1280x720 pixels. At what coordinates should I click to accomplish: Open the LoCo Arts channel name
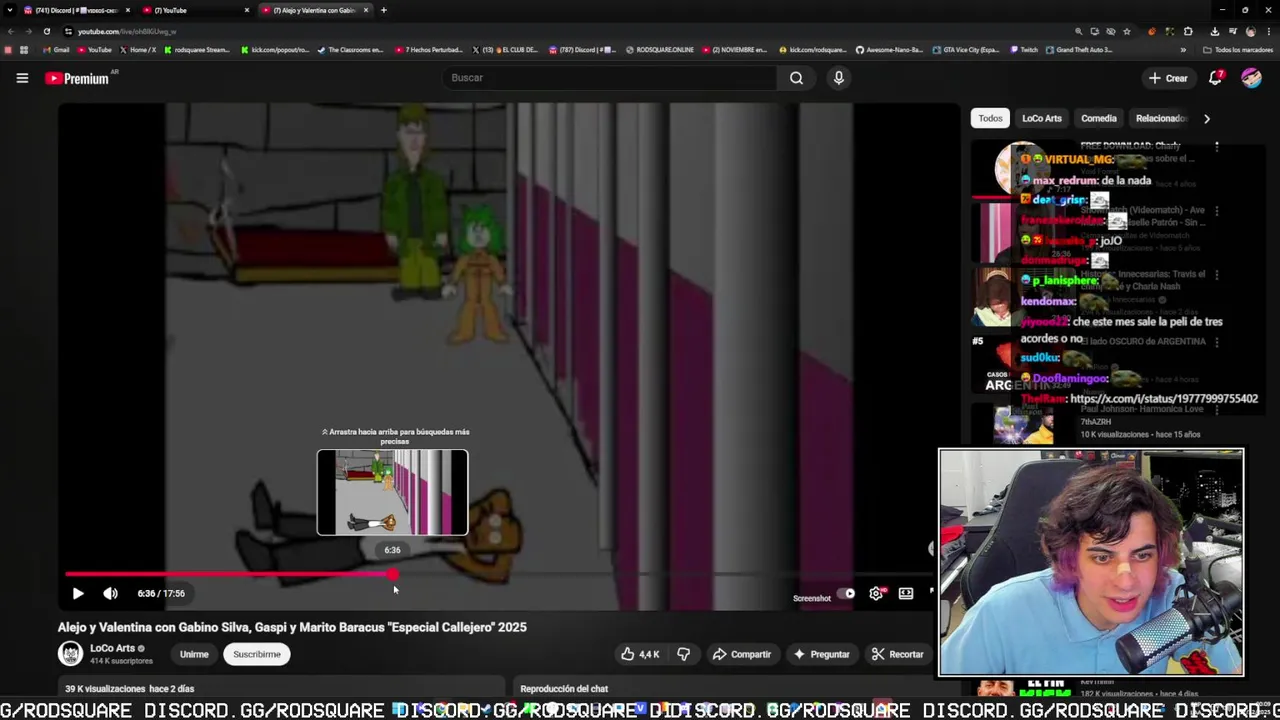point(112,648)
